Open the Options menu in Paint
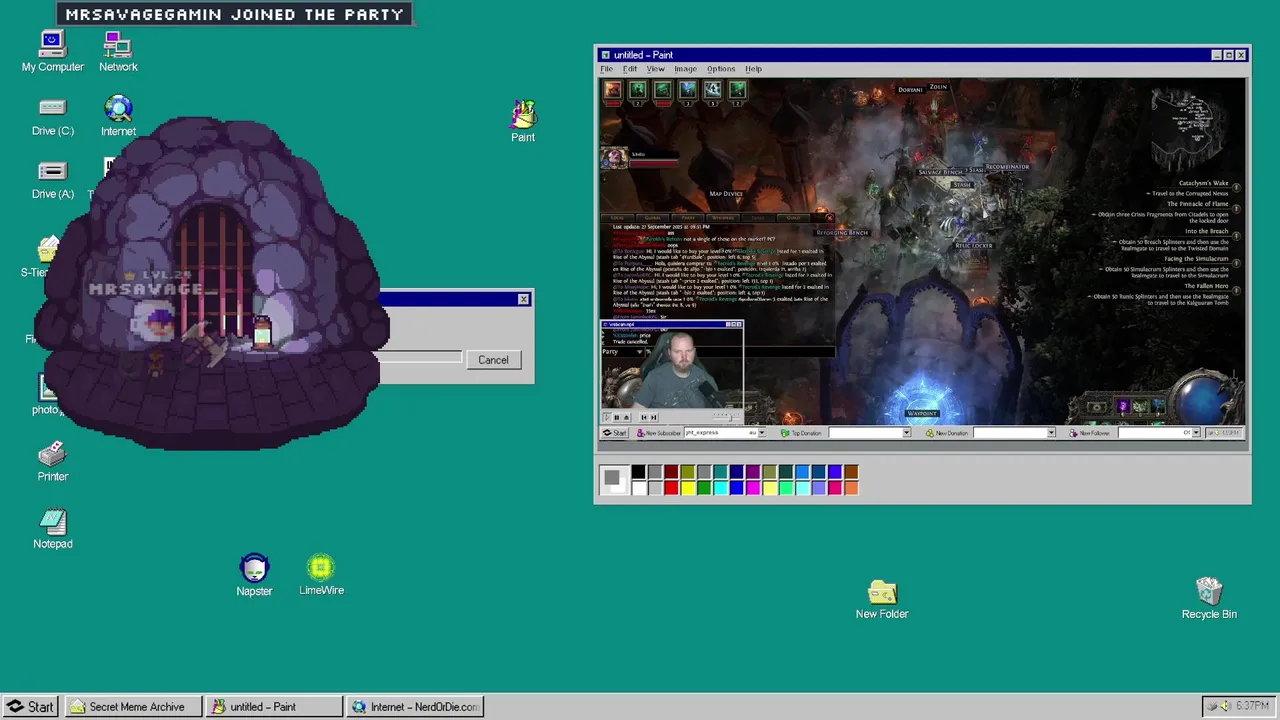 [721, 69]
